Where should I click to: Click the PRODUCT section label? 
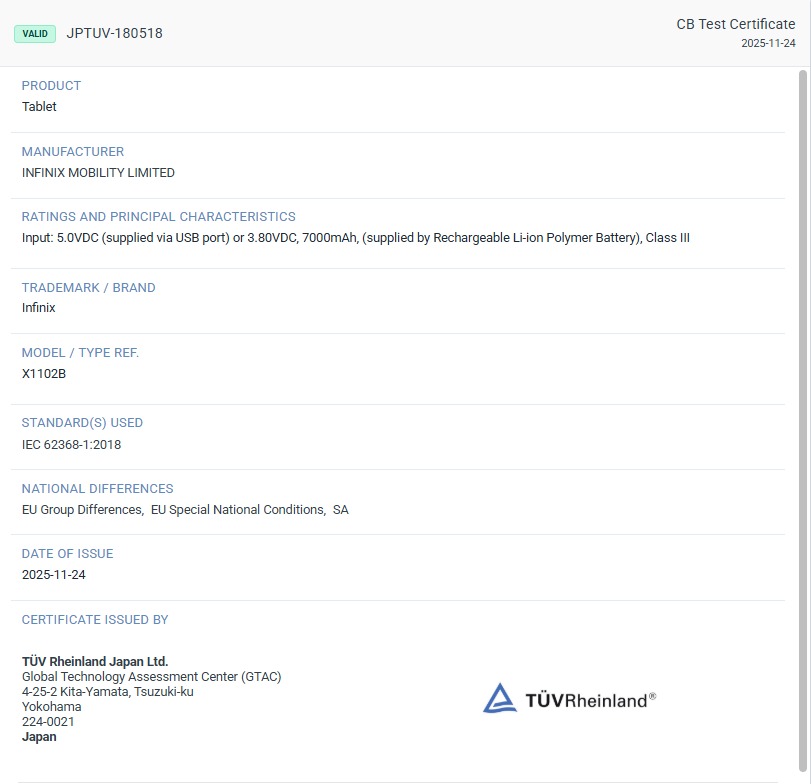point(51,86)
